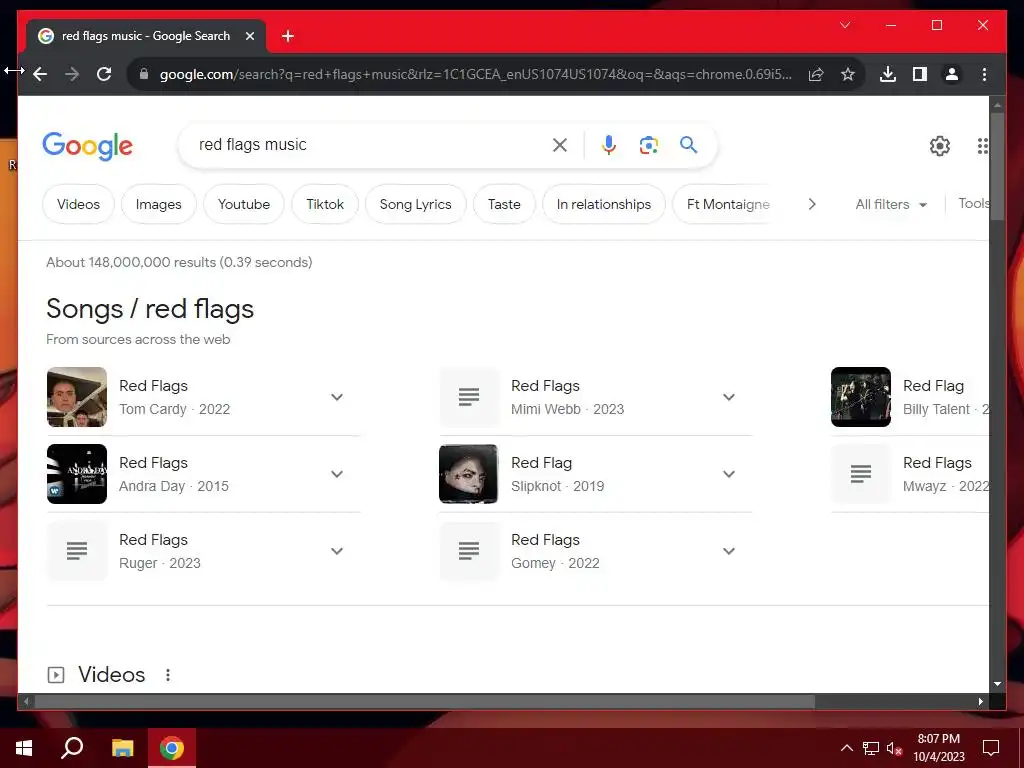Click the vertical scrollbar up arrow

(997, 104)
